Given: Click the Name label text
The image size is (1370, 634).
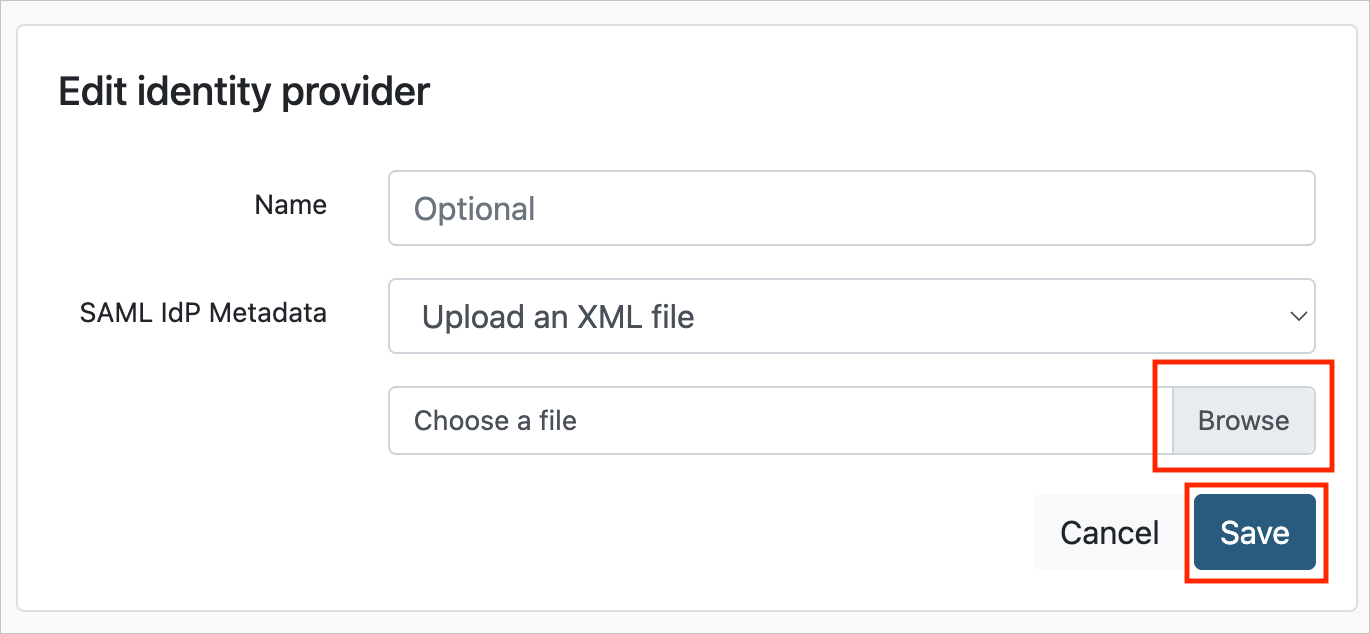Looking at the screenshot, I should [290, 205].
